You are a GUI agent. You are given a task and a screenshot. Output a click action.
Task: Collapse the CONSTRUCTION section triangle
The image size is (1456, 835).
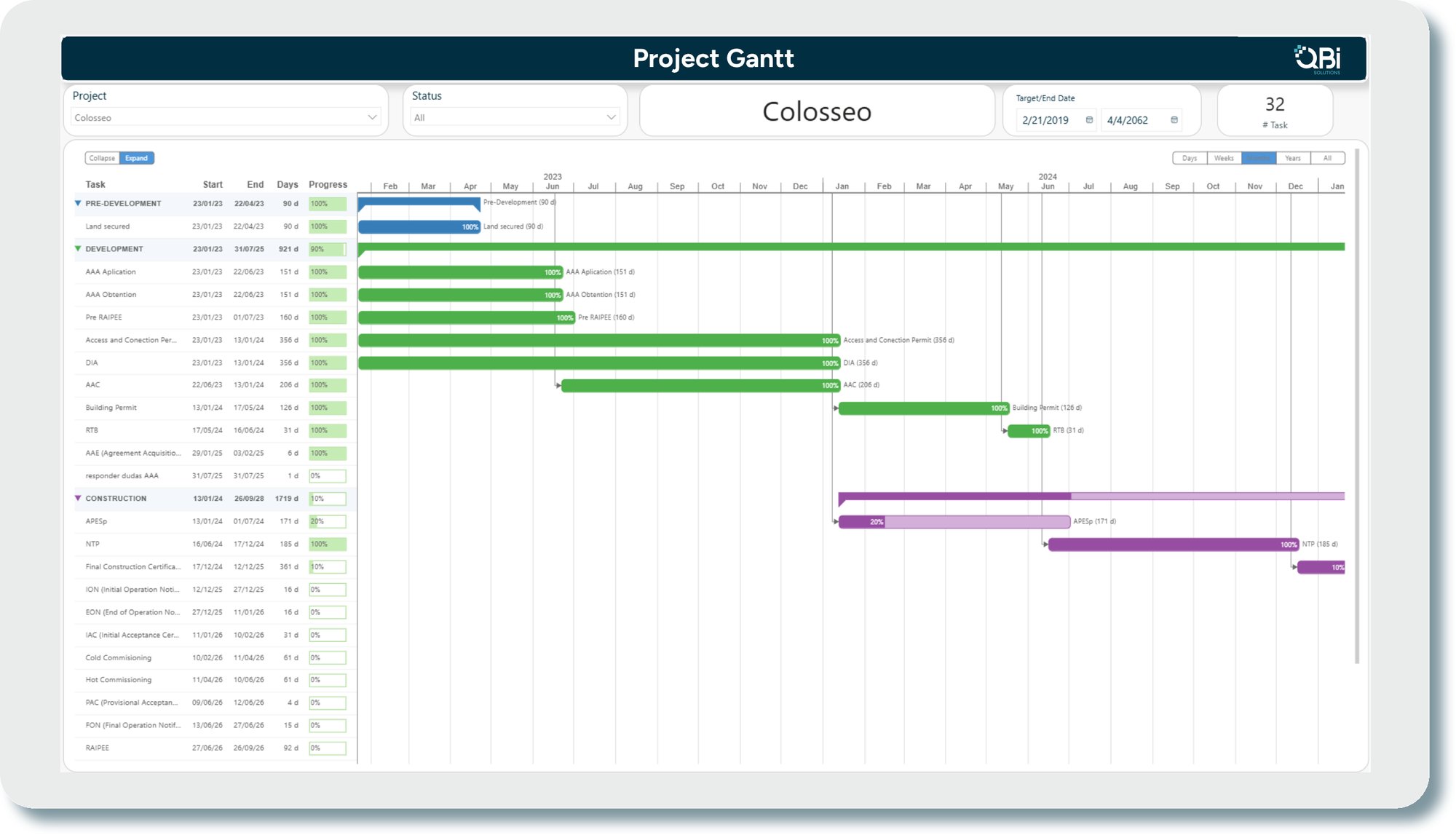coord(78,498)
